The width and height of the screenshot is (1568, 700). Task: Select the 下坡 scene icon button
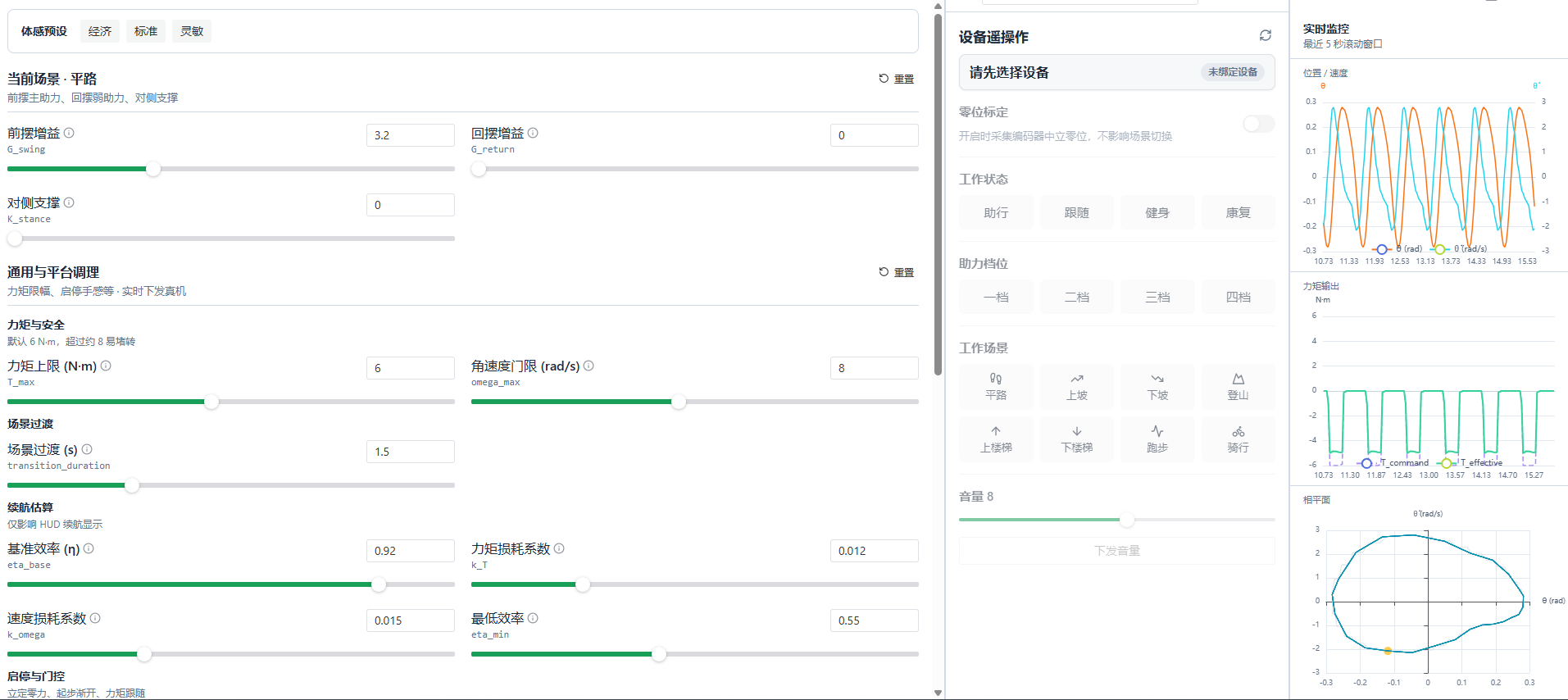point(1157,386)
